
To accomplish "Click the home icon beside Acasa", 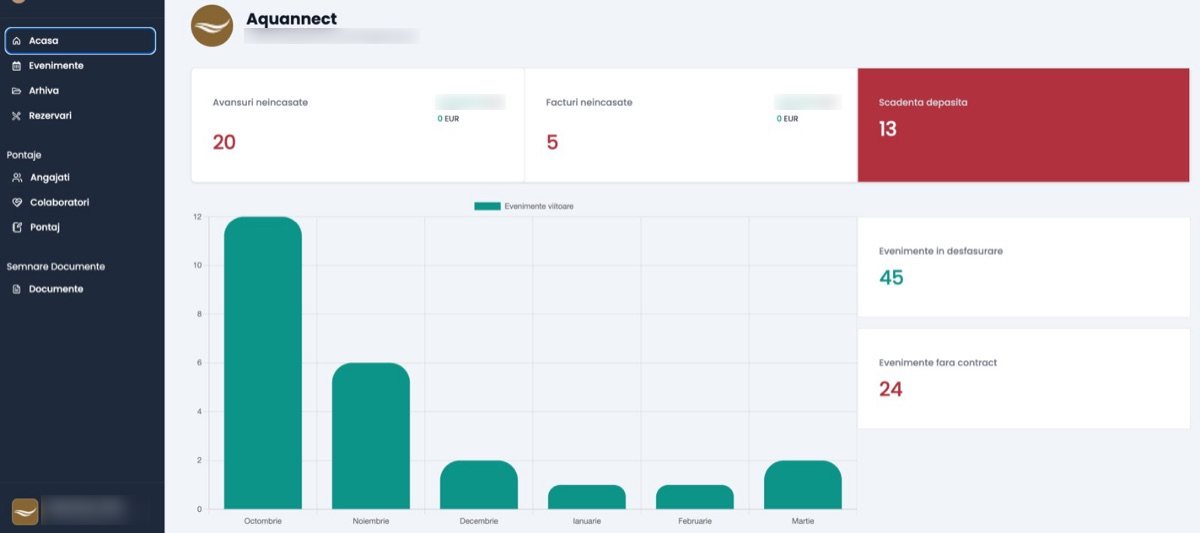I will (17, 41).
